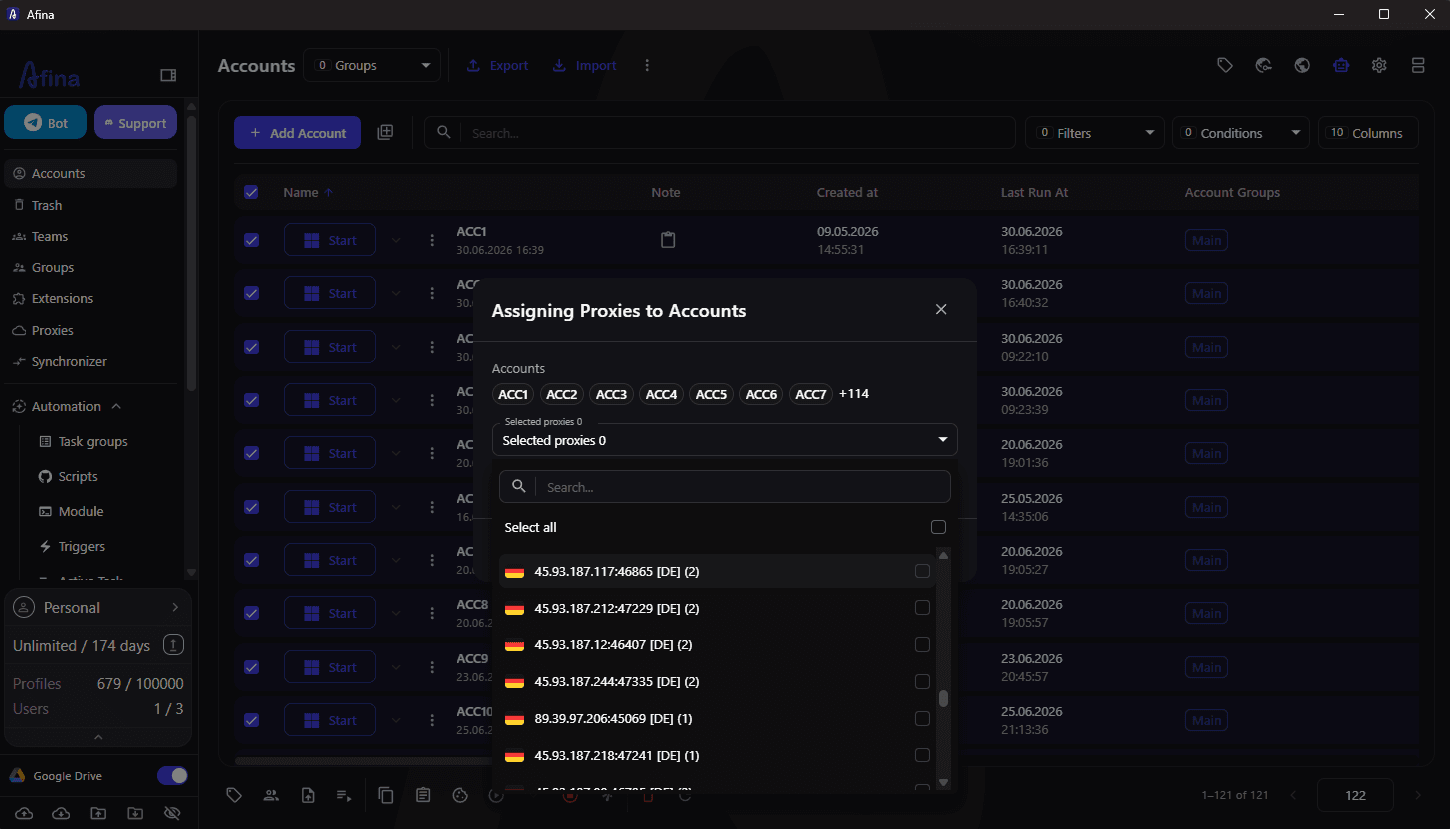The image size is (1450, 829).
Task: Click the upgrade arrow icon beside Unlimited plan
Action: 173,645
